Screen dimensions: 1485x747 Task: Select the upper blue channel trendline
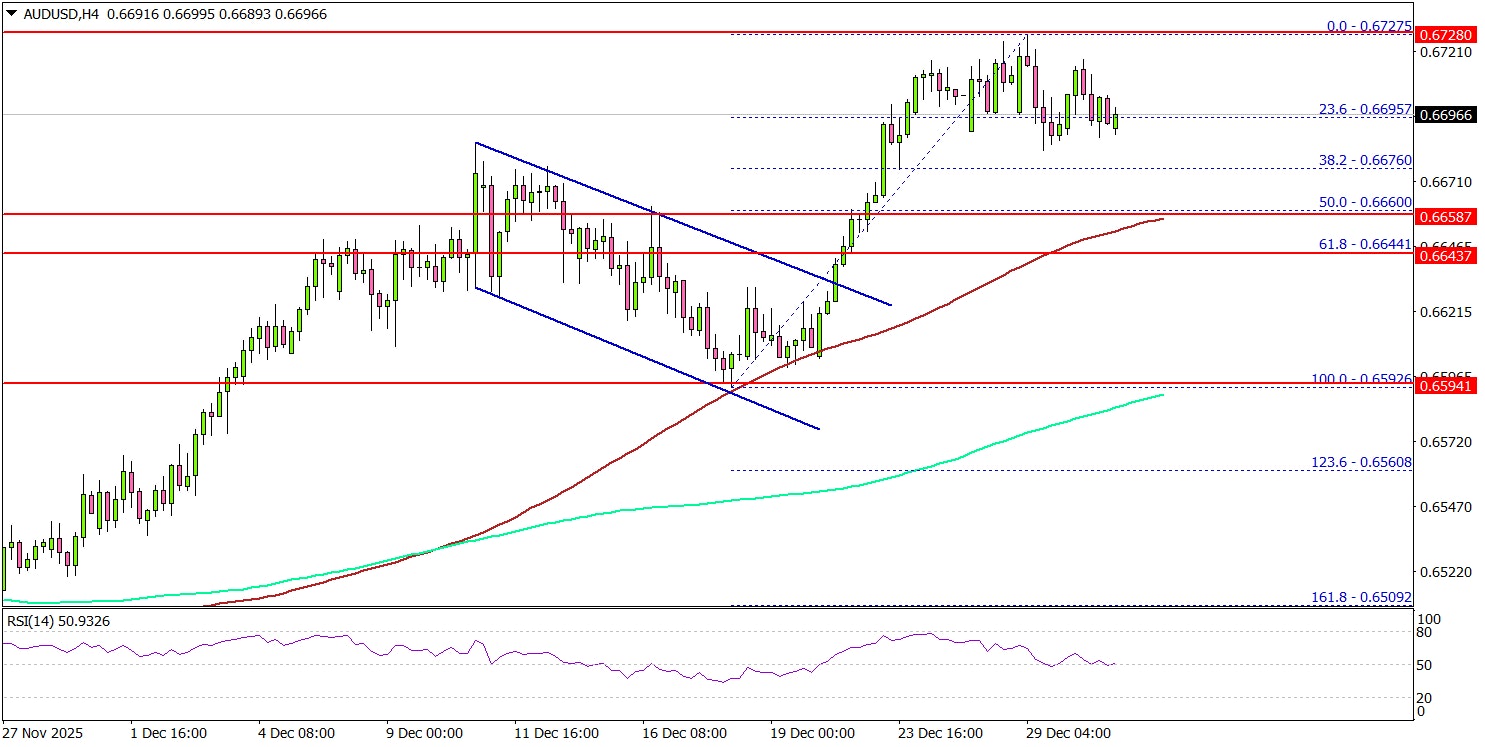click(x=680, y=223)
